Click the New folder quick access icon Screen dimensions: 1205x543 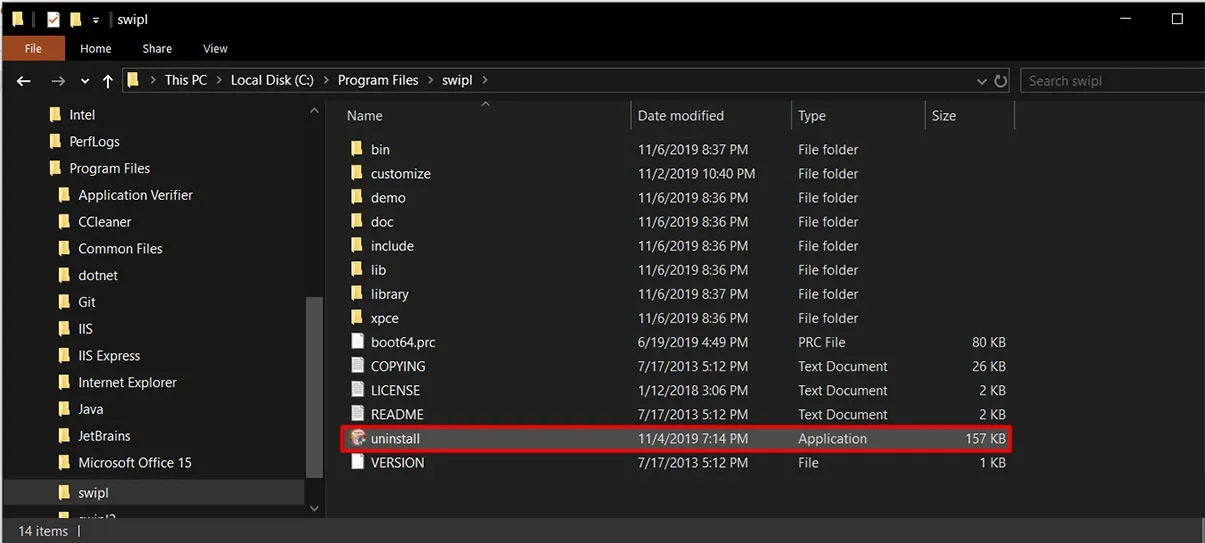click(75, 19)
